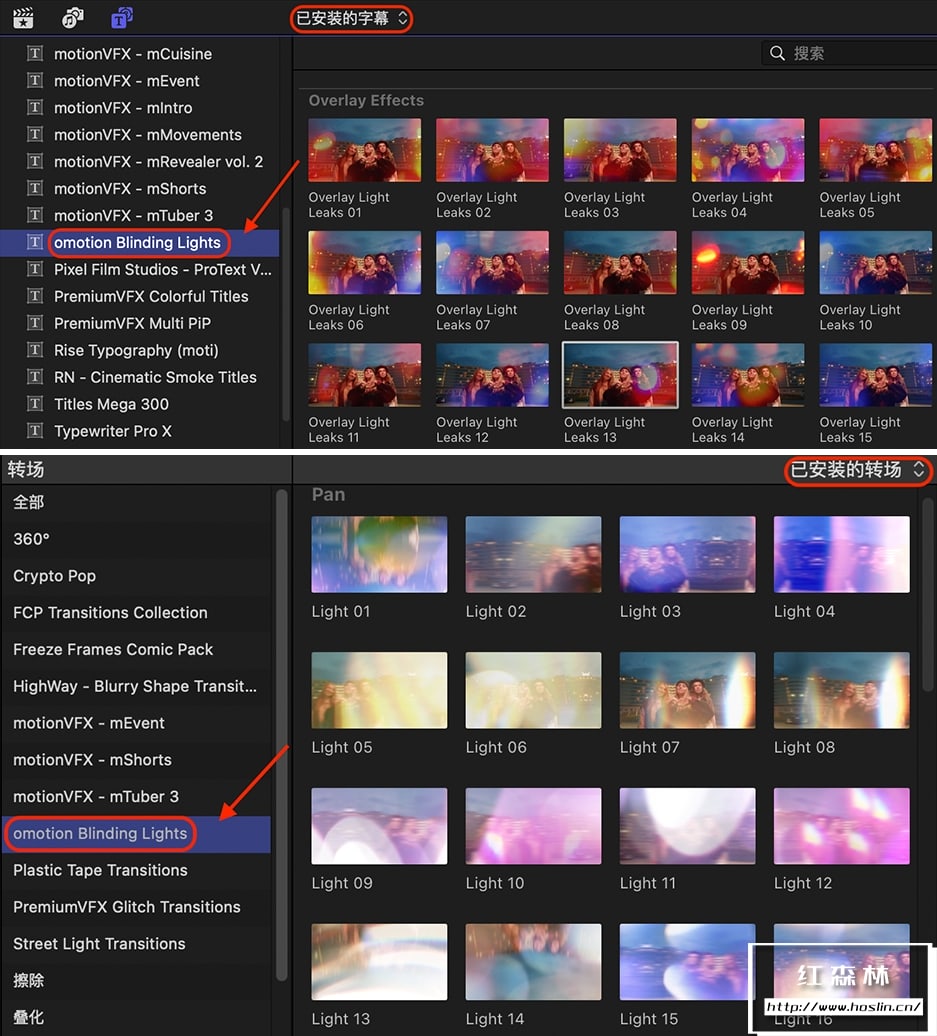This screenshot has width=937, height=1036.
Task: Select the 360° transitions category
Action: pyautogui.click(x=135, y=539)
